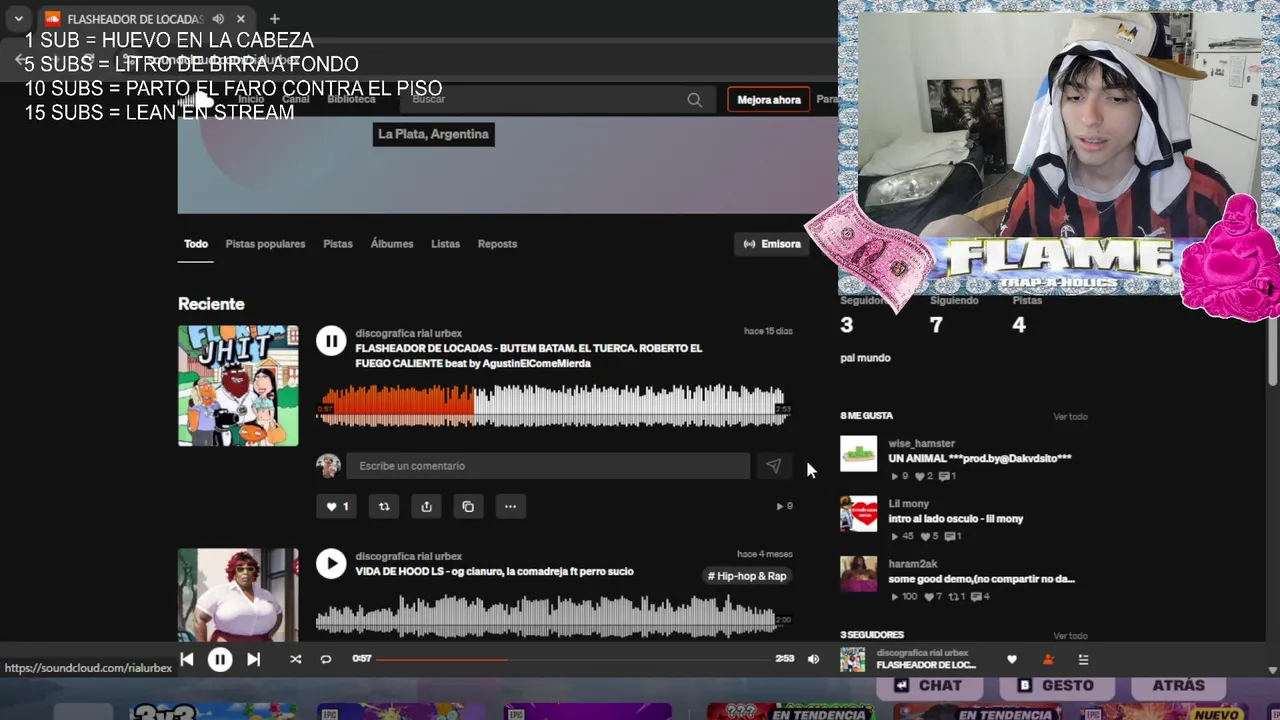
Task: Open 'Ver todo' for 8 ME GUSTA
Action: click(1070, 416)
